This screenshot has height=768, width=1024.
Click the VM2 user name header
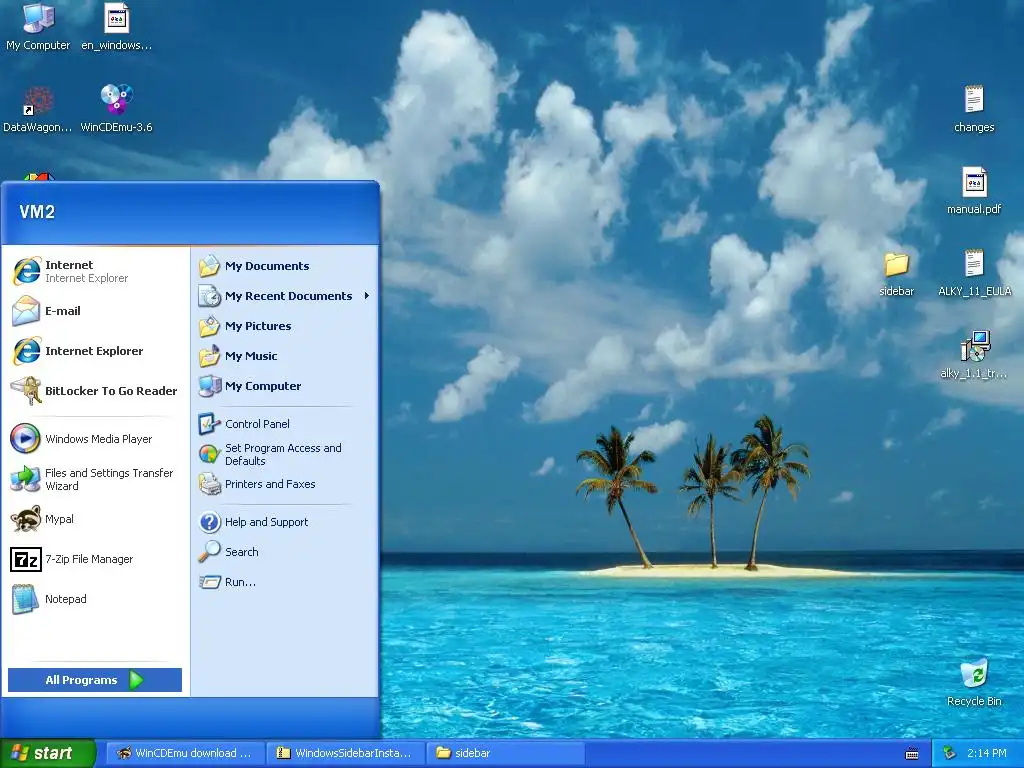[37, 212]
